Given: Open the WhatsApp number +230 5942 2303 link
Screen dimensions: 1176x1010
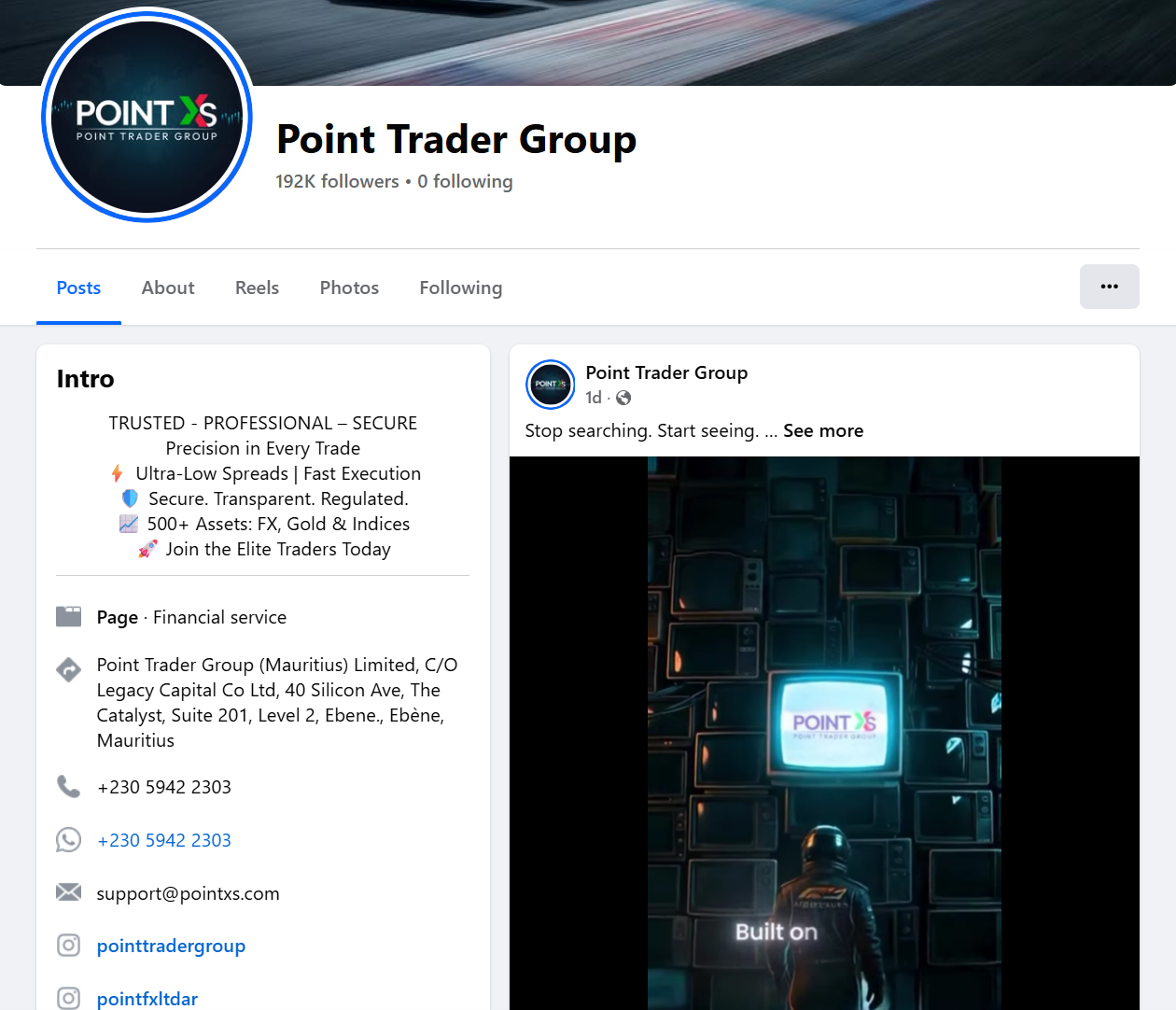Looking at the screenshot, I should pos(164,840).
